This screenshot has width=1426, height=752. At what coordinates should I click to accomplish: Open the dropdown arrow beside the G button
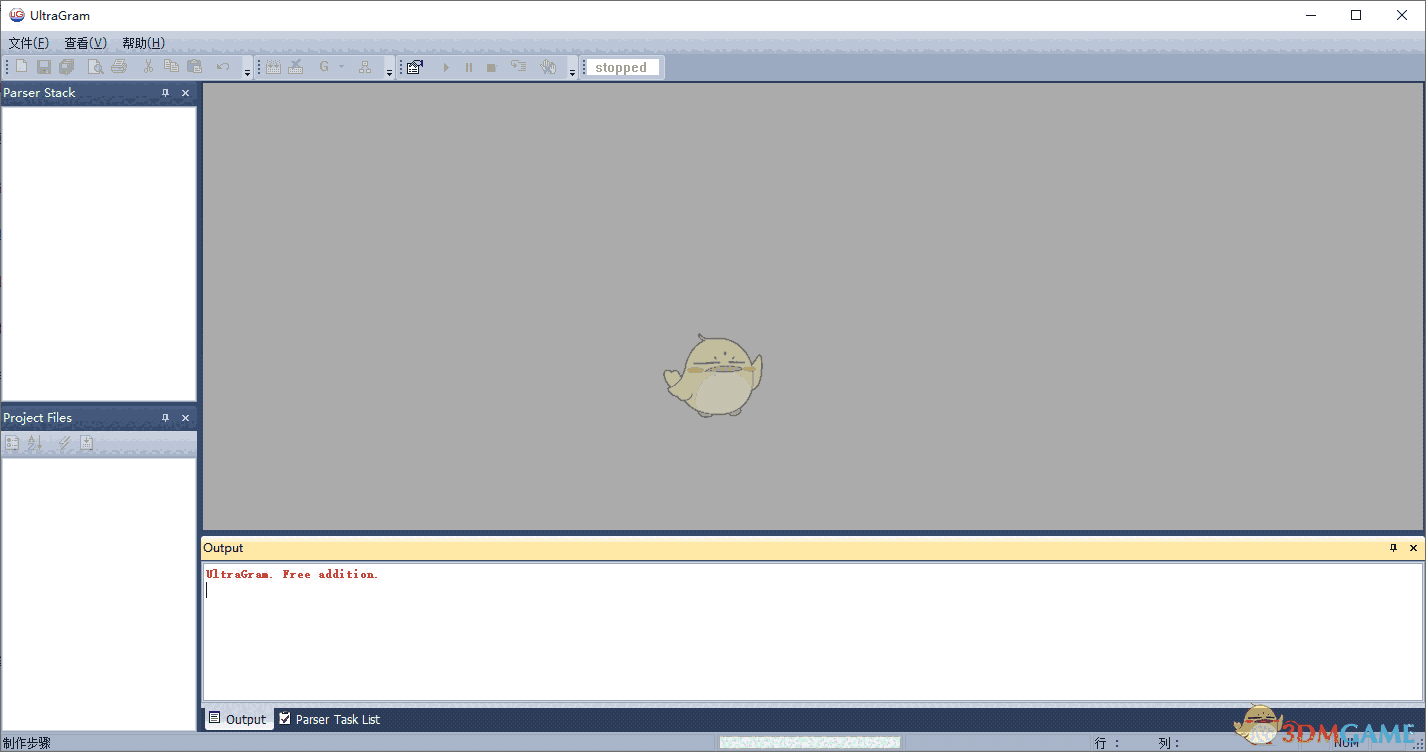341,67
